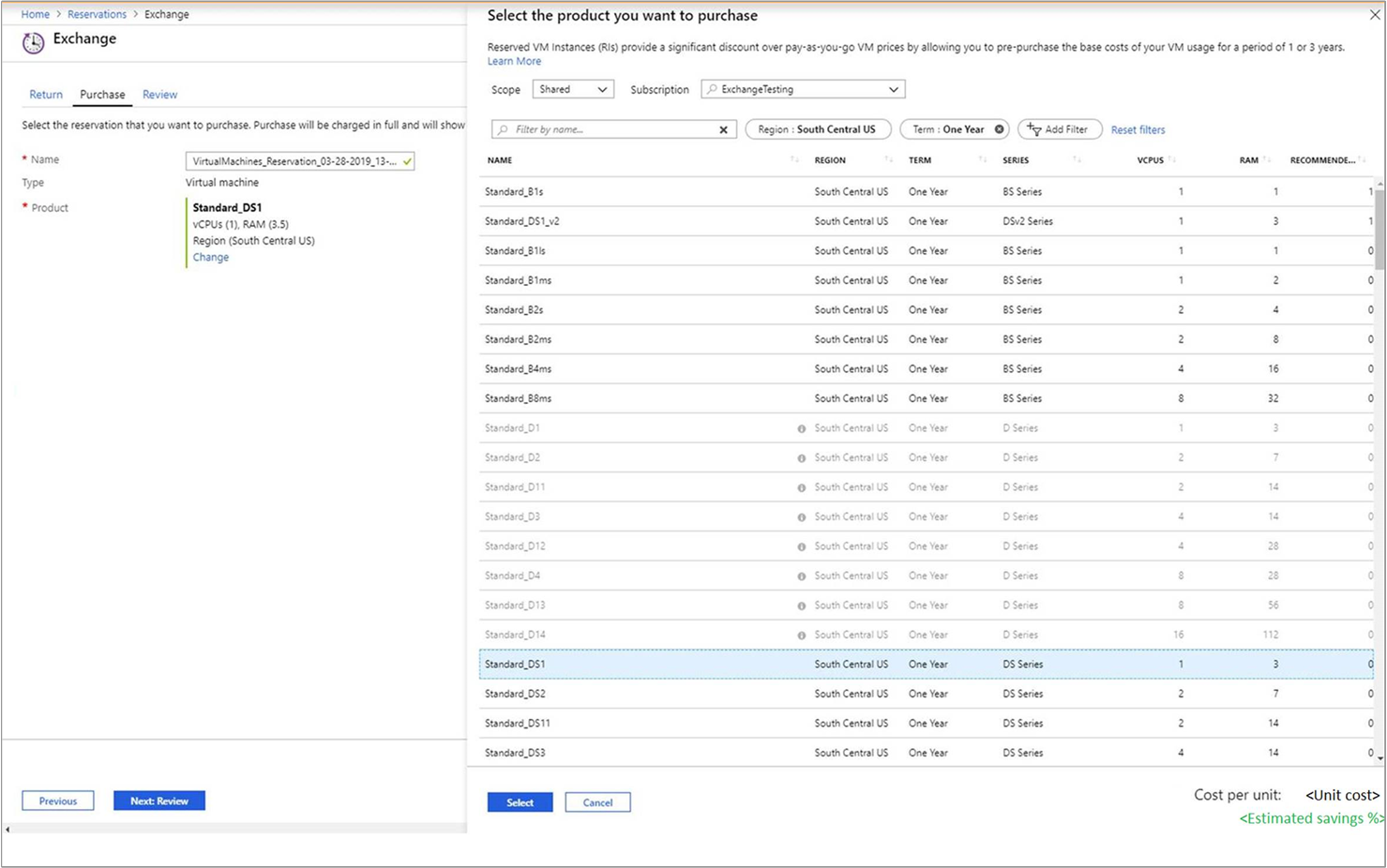The width and height of the screenshot is (1387, 868).
Task: Open the Region South Central US filter
Action: click(817, 129)
